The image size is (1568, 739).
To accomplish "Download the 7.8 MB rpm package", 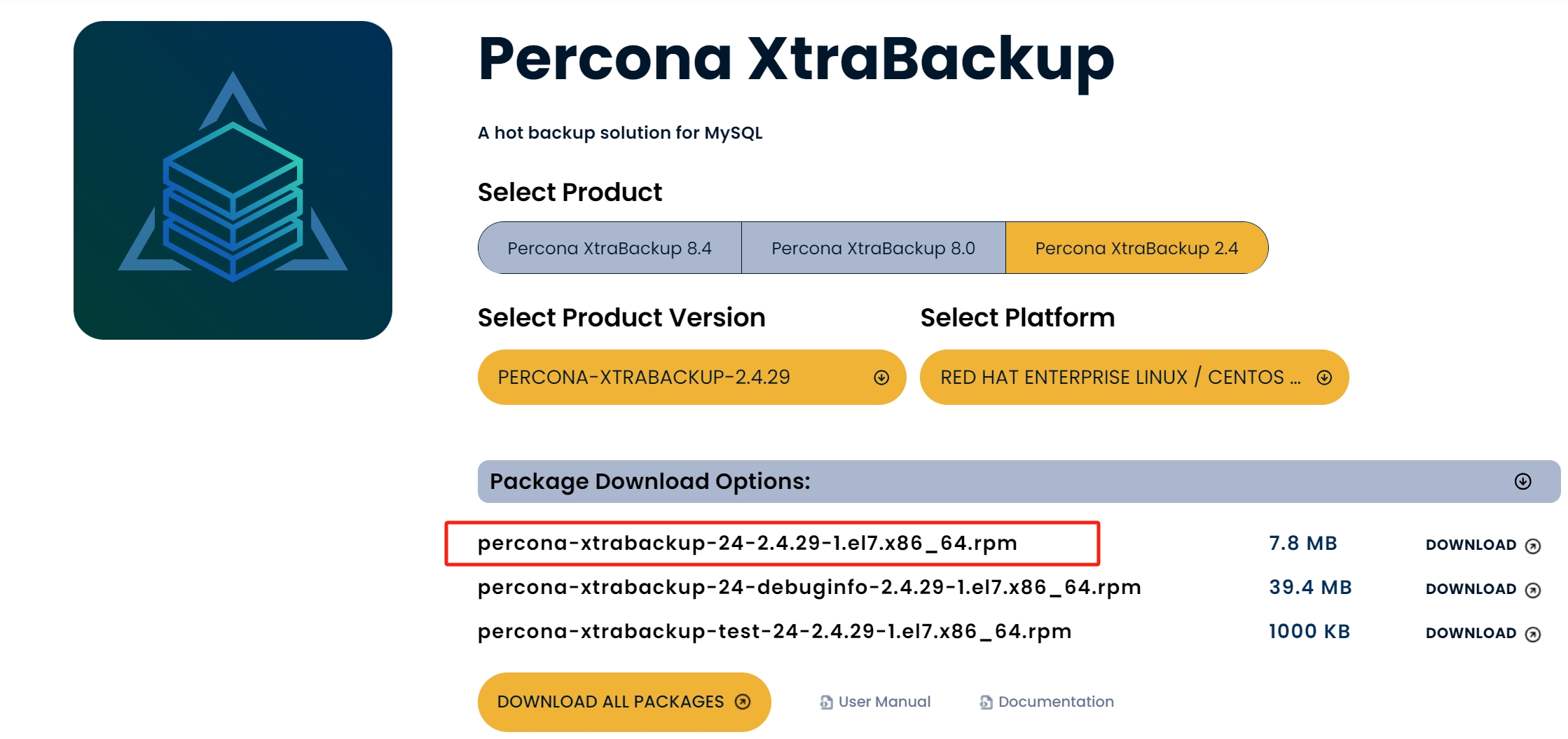I will pyautogui.click(x=1483, y=545).
